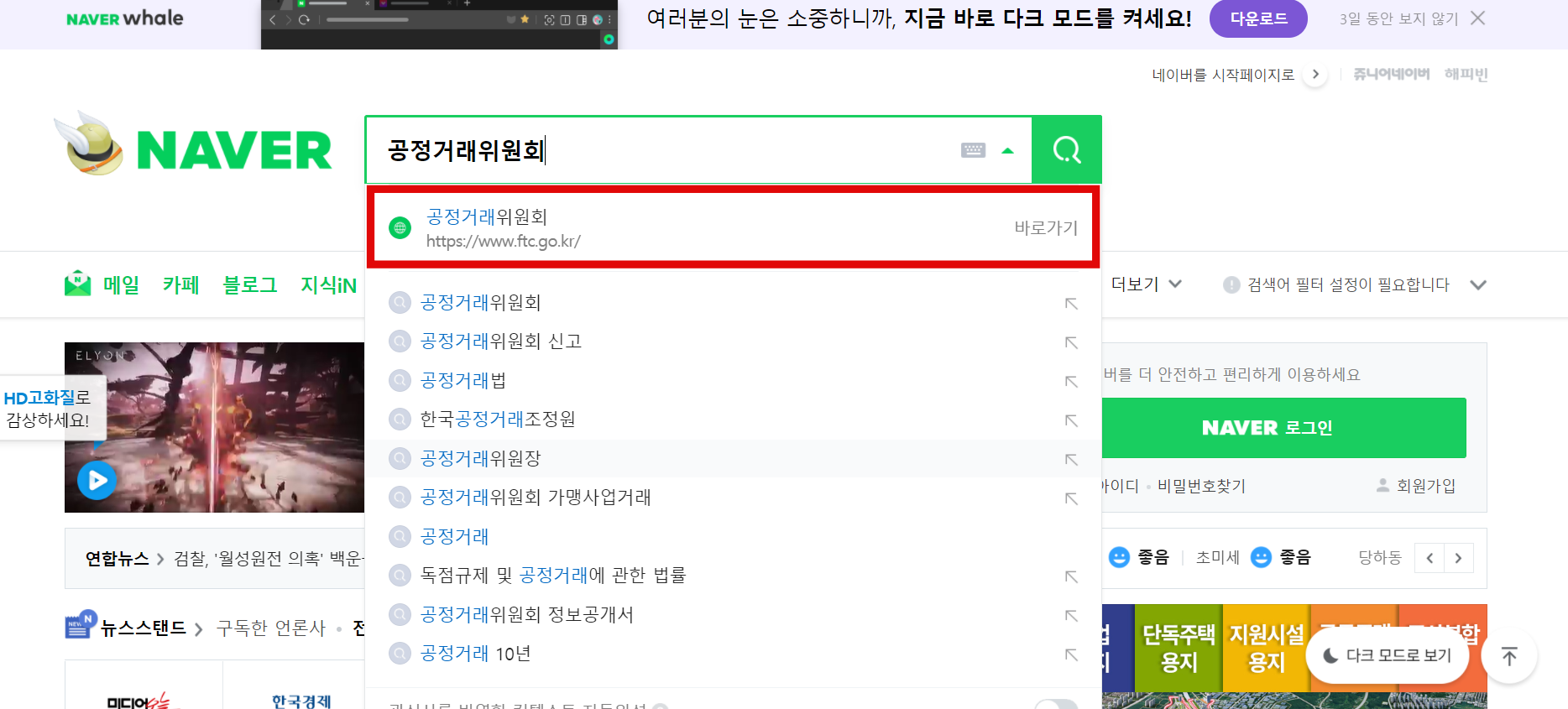1568x709 pixels.
Task: Click the 다운로드 button in whale banner
Action: click(x=1258, y=18)
